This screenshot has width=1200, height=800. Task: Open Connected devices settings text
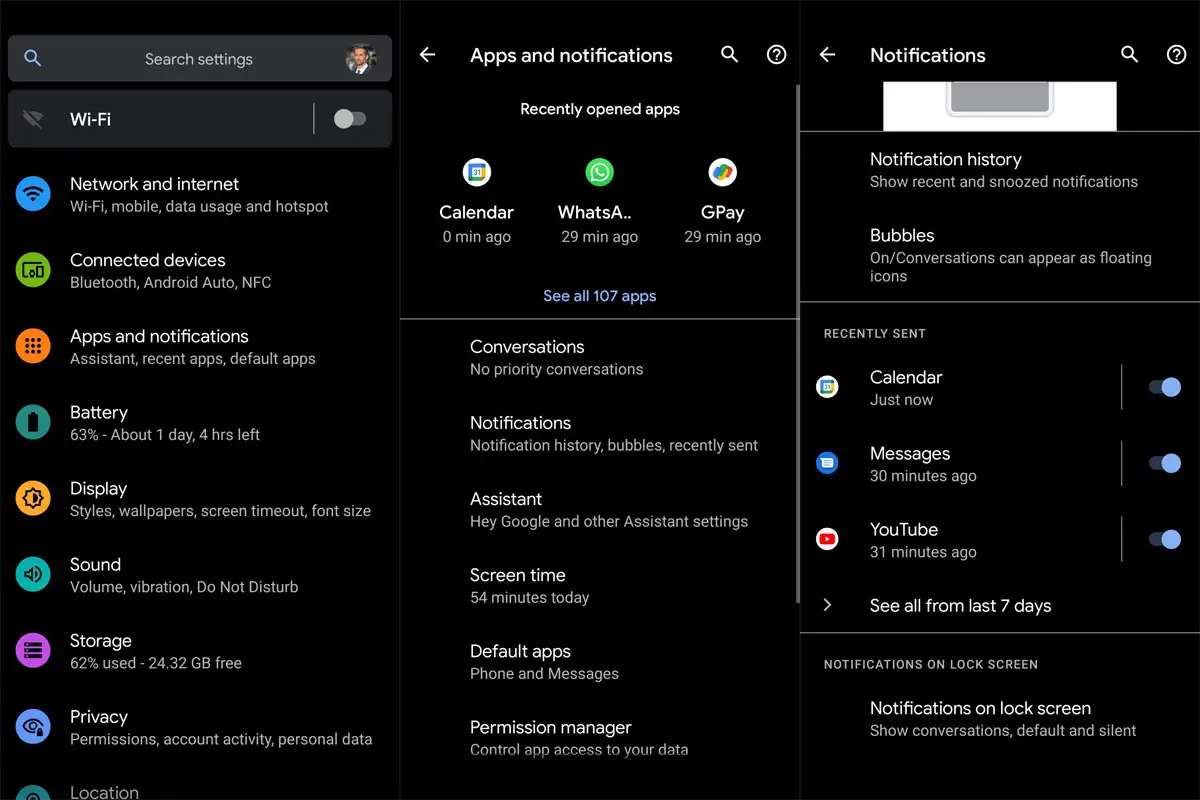pyautogui.click(x=170, y=270)
